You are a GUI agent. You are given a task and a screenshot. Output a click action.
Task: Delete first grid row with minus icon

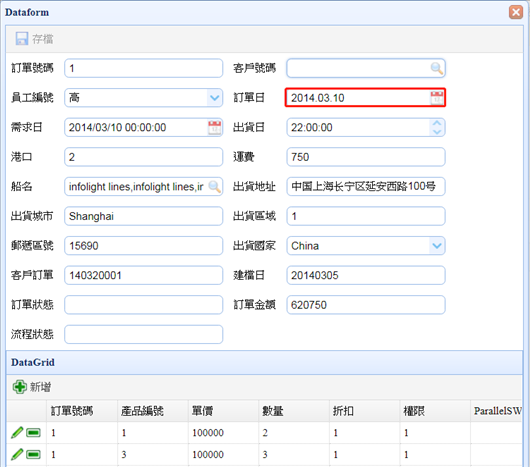(33, 433)
